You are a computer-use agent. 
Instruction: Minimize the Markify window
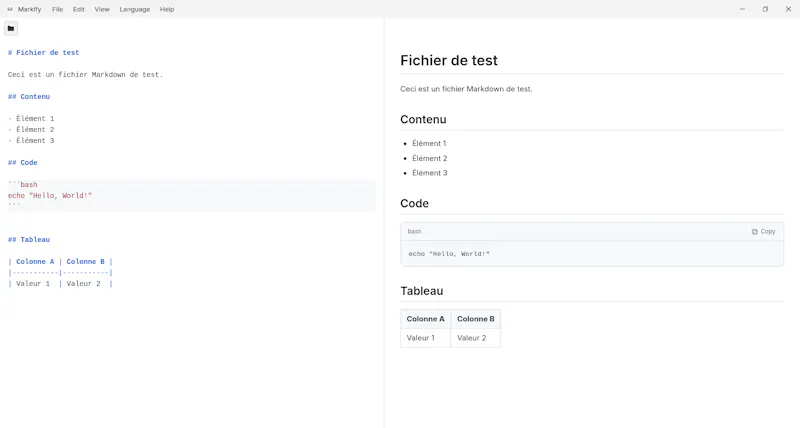click(742, 9)
